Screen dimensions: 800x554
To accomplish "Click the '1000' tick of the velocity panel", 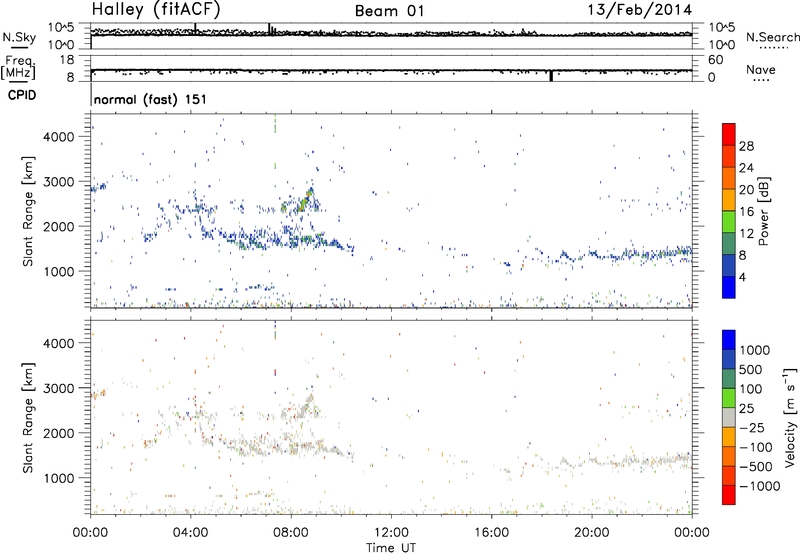I will coord(58,478).
